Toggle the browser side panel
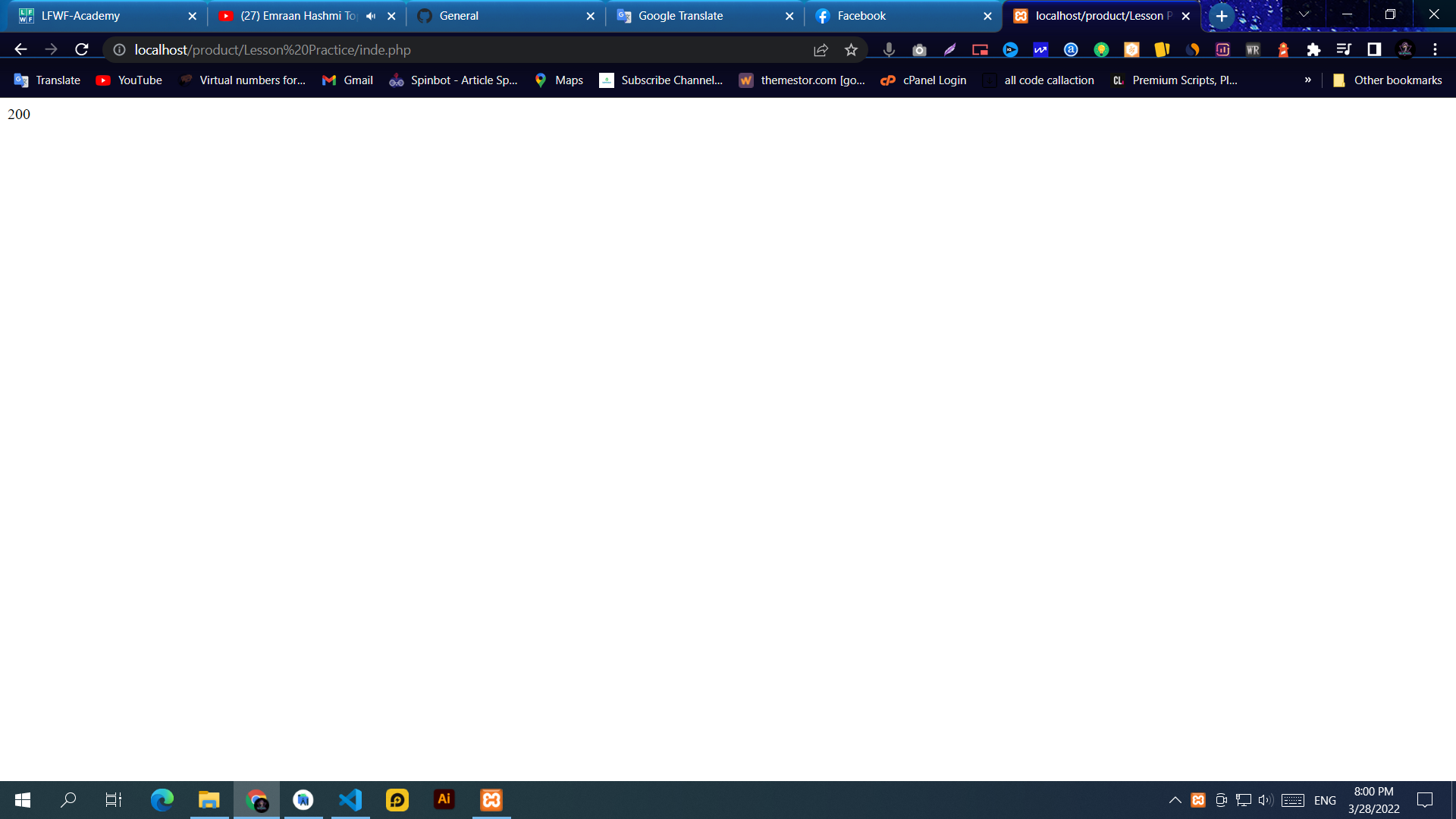 pos(1374,50)
